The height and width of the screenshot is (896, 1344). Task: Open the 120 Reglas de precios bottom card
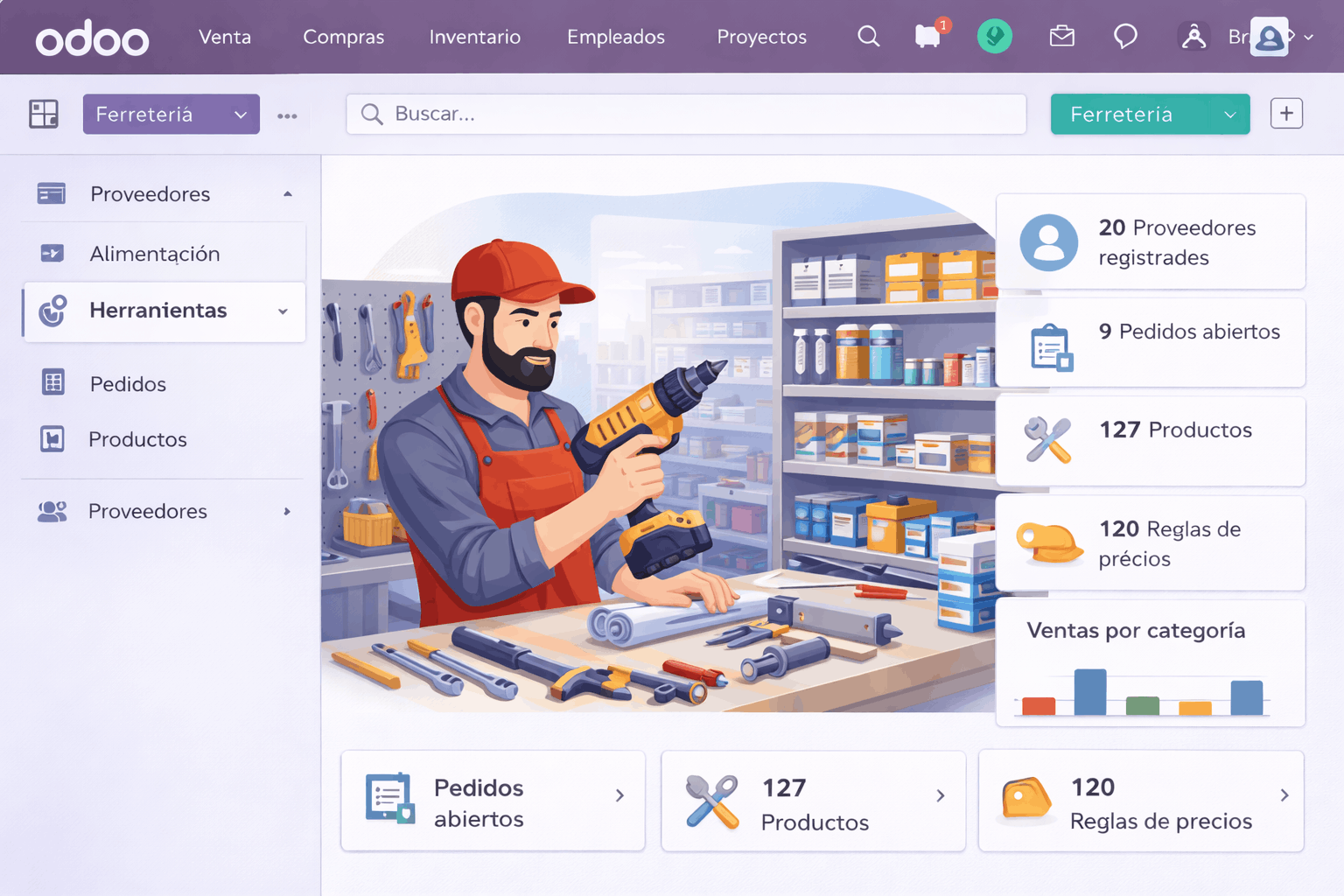click(1140, 801)
